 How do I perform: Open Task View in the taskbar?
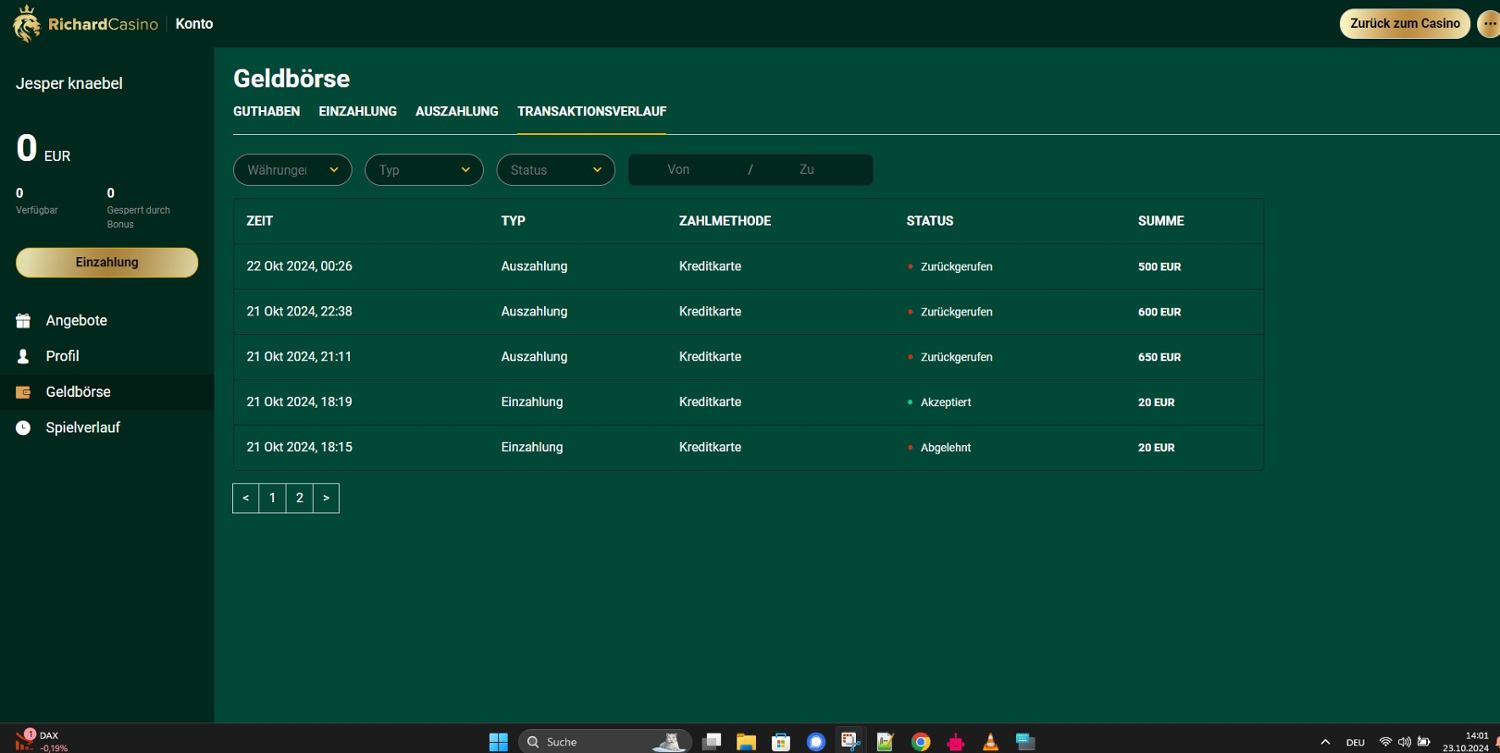[x=712, y=741]
